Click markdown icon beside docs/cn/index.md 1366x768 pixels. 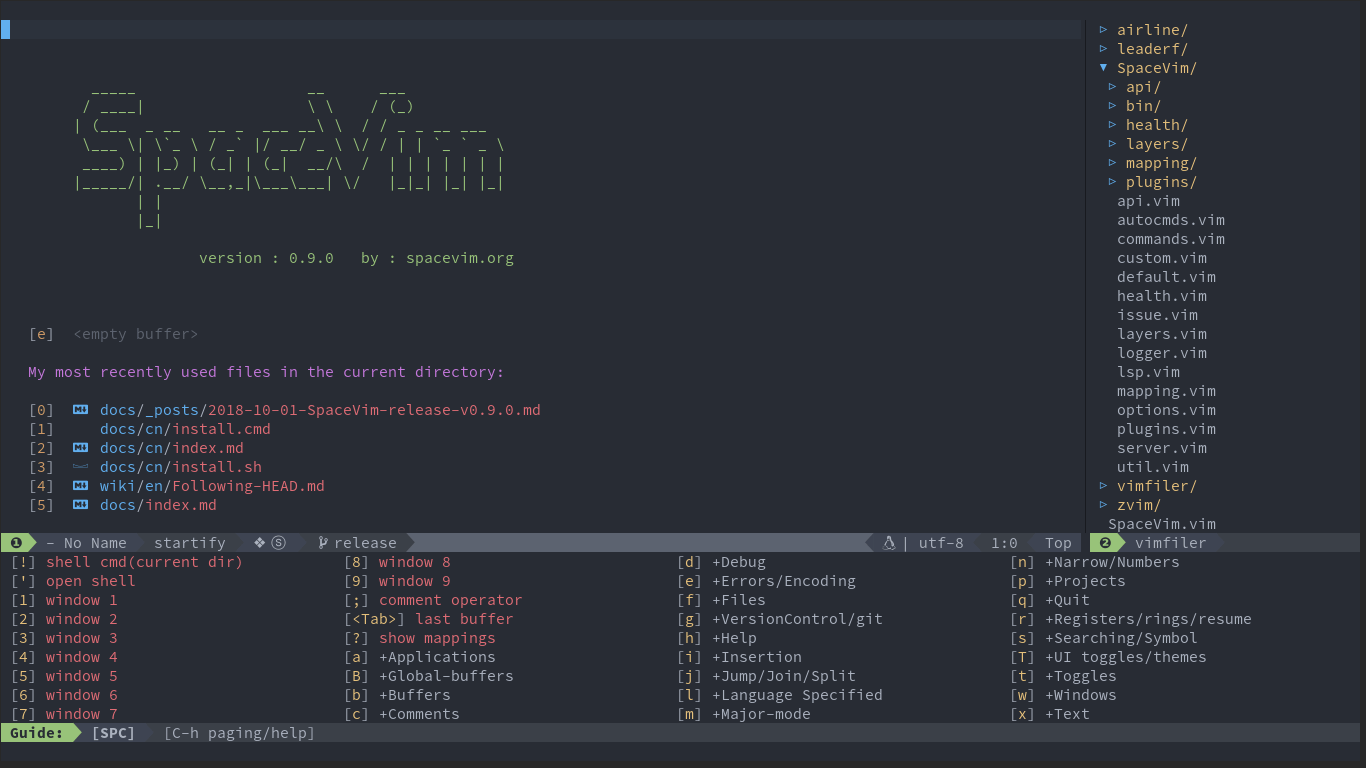tap(80, 448)
